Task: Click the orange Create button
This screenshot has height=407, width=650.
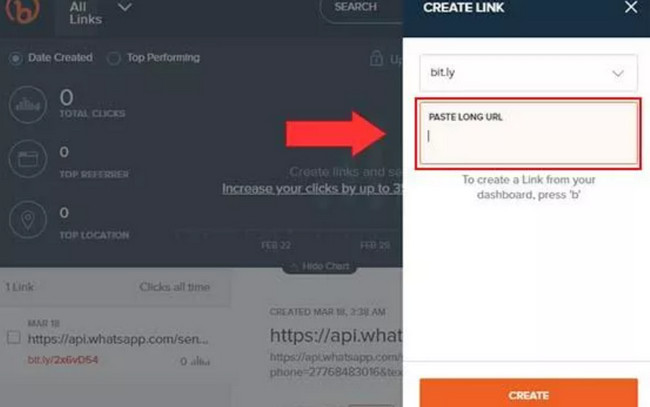Action: 529,393
